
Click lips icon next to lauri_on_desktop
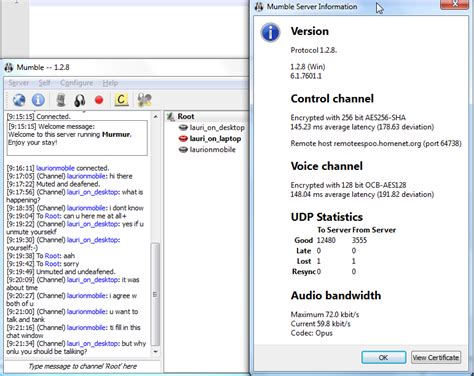pos(183,128)
